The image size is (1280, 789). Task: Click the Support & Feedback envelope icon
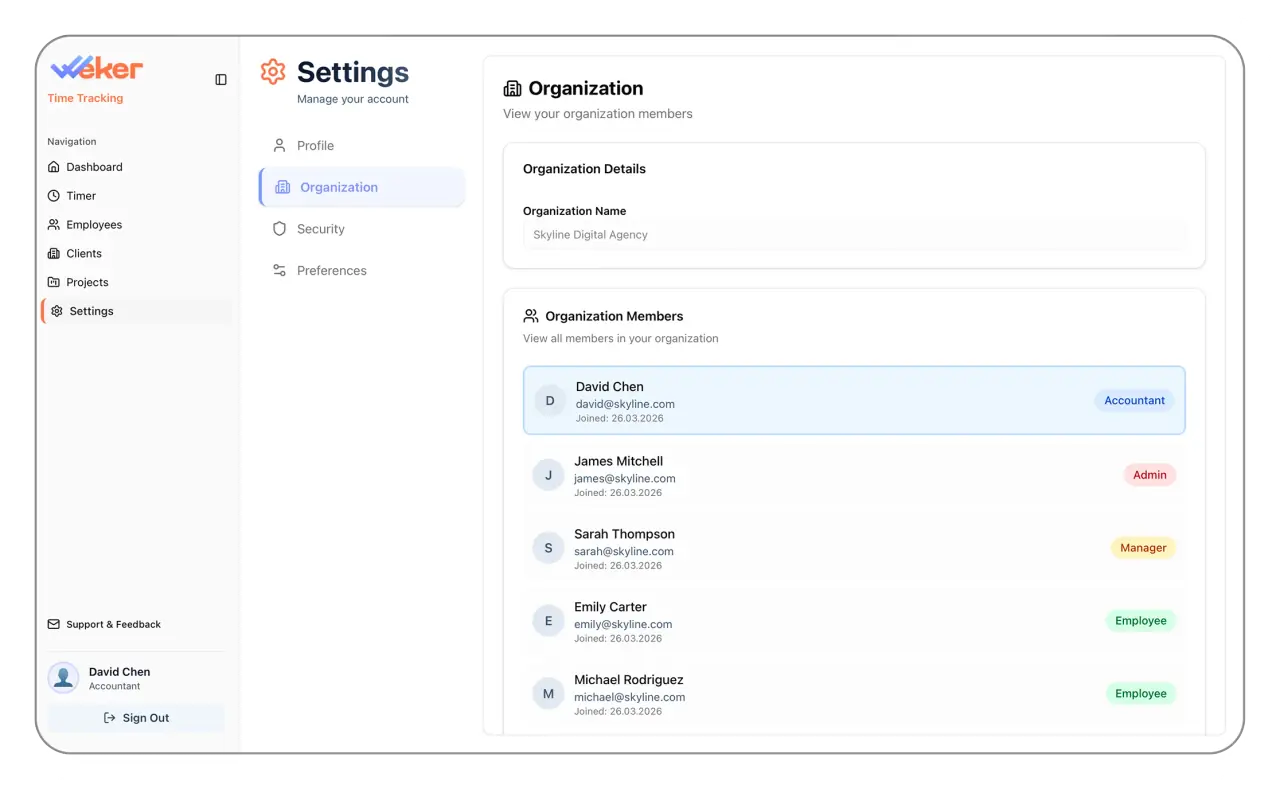[x=52, y=624]
